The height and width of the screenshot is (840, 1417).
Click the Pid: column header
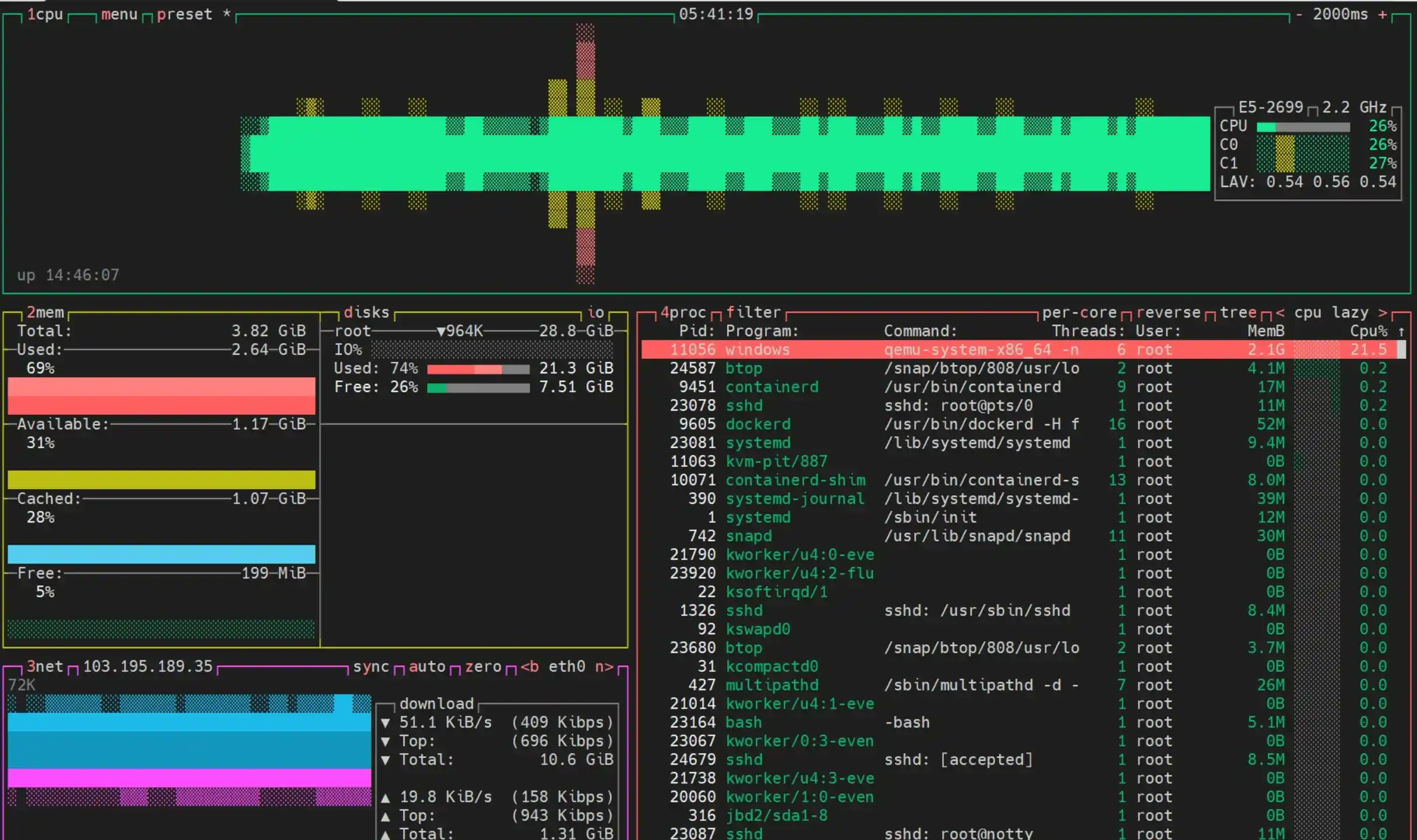point(697,331)
